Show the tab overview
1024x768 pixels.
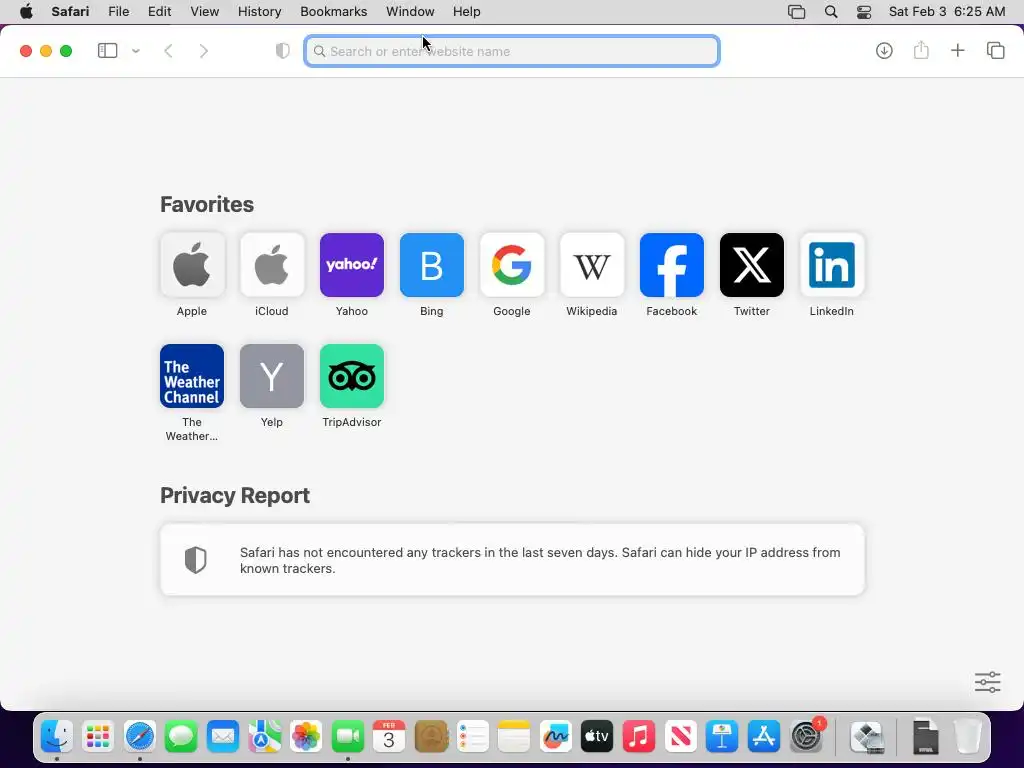coord(995,50)
